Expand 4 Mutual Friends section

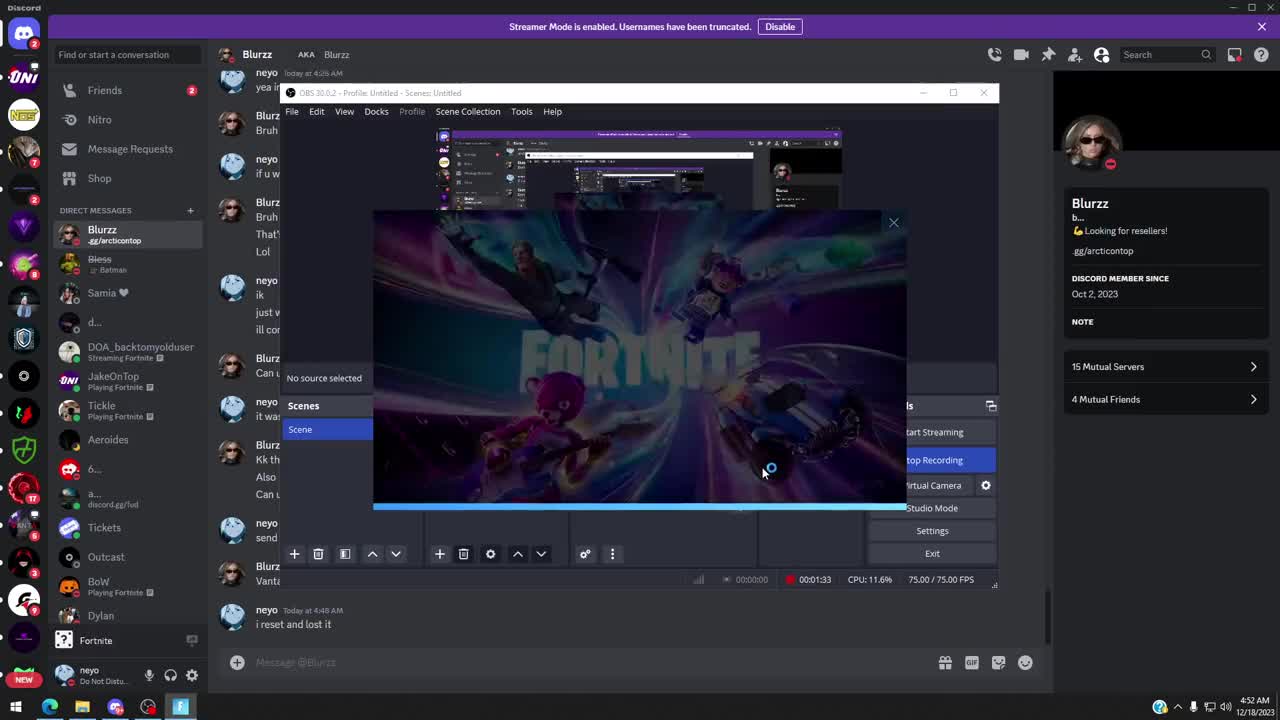point(1165,400)
